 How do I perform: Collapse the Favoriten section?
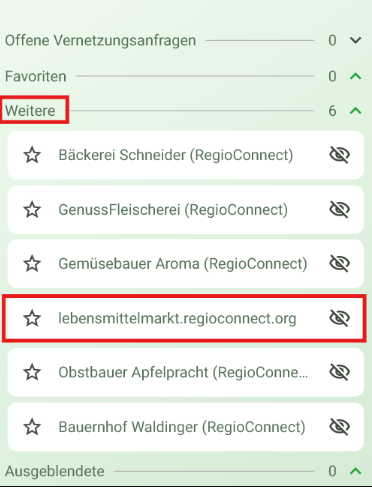coord(356,76)
